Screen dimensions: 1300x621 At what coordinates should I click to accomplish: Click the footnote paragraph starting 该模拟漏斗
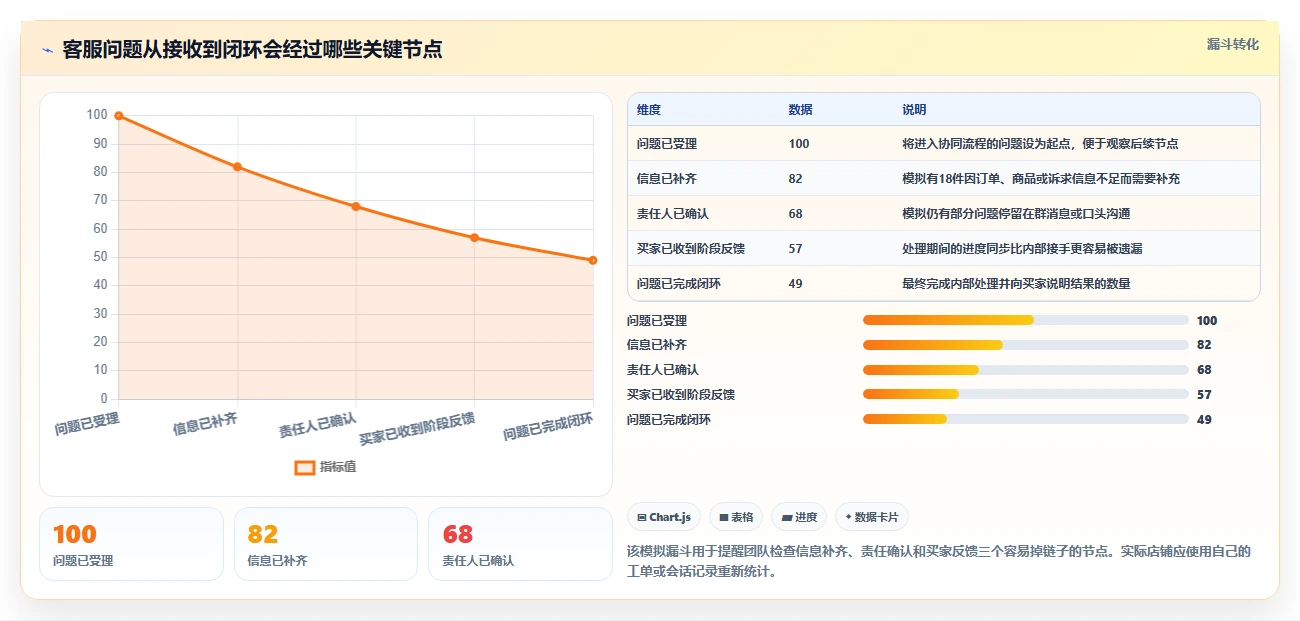[x=939, y=562]
